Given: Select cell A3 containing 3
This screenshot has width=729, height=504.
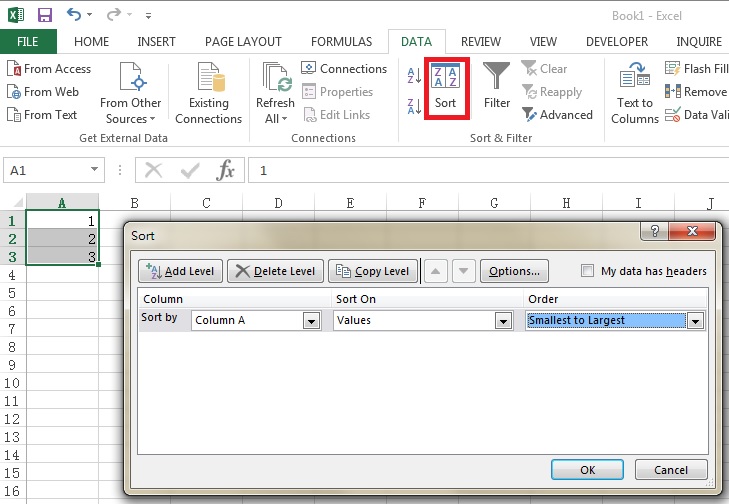Looking at the screenshot, I should point(62,256).
